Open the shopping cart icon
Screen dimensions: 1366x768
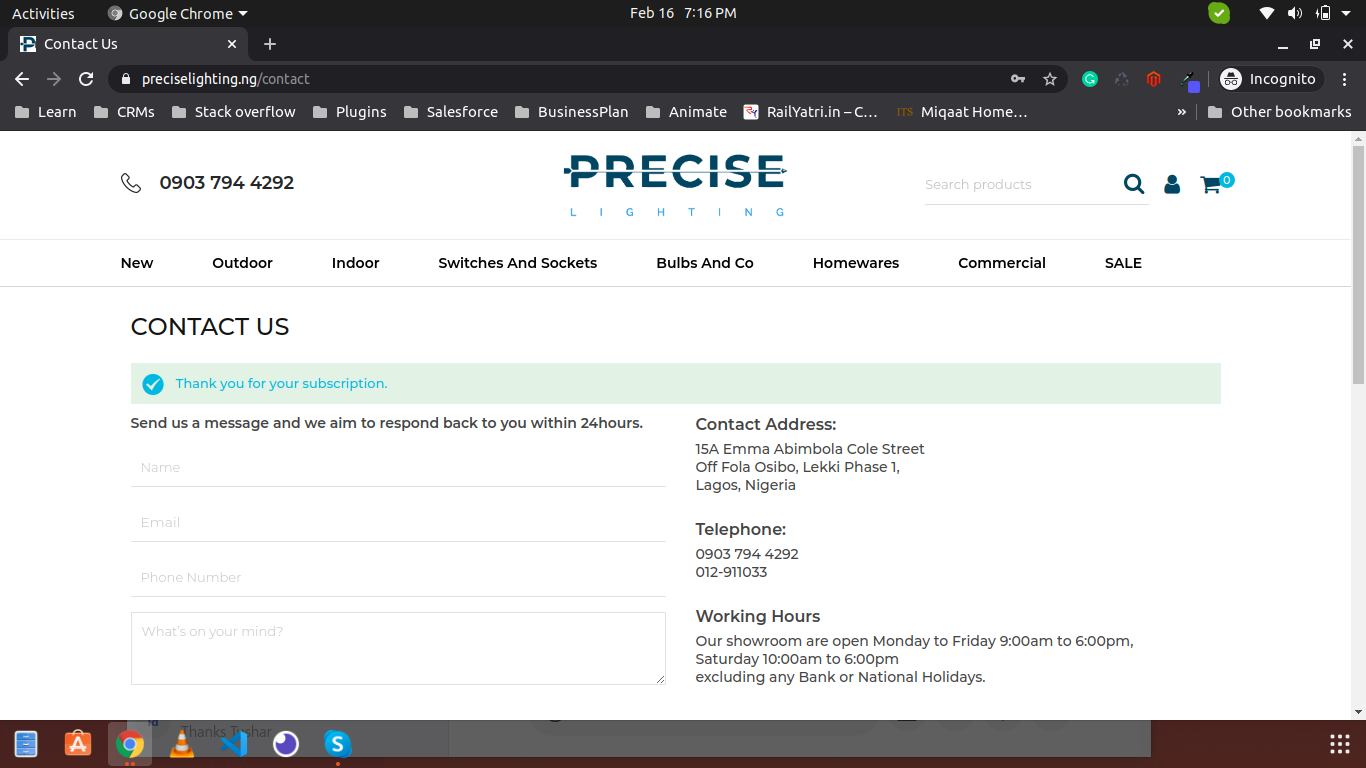tap(1211, 184)
